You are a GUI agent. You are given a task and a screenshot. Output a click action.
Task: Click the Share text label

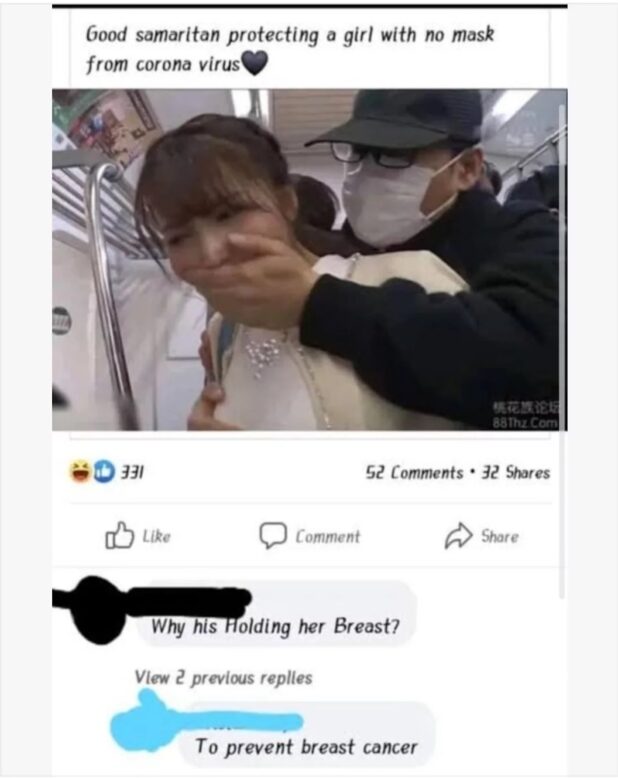[x=499, y=536]
